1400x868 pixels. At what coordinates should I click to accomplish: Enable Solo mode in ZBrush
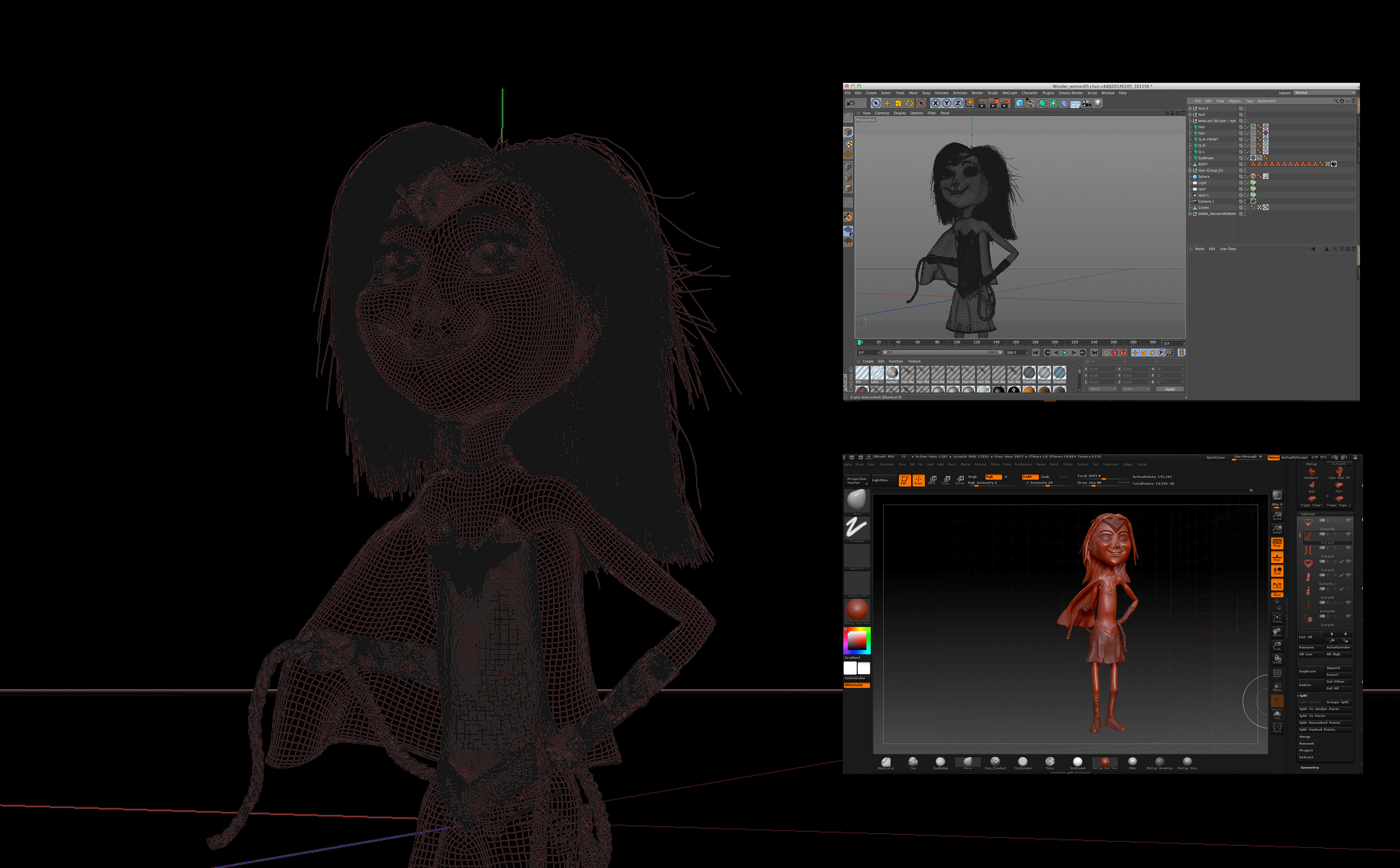[x=1277, y=715]
